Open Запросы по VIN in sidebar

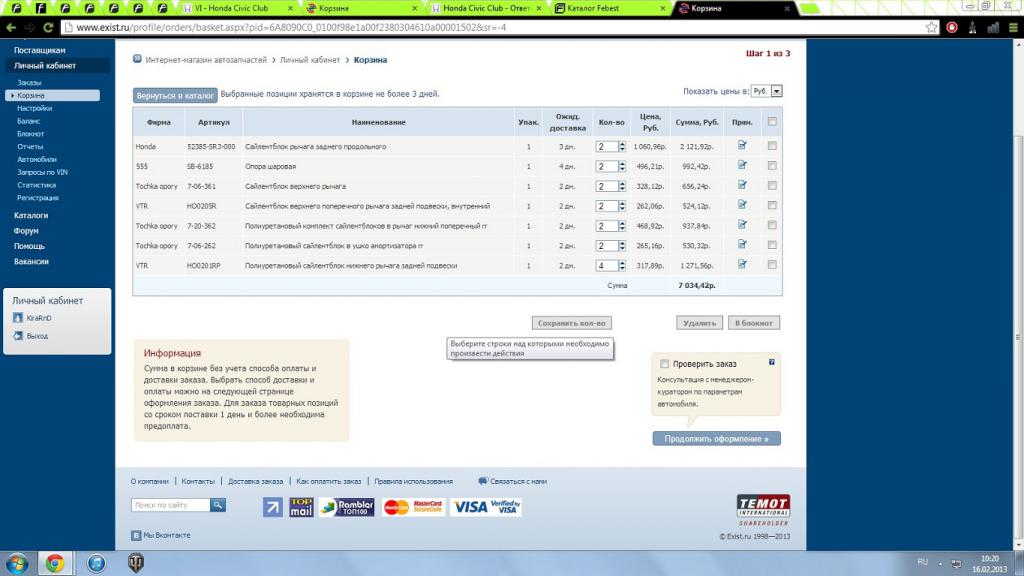42,172
